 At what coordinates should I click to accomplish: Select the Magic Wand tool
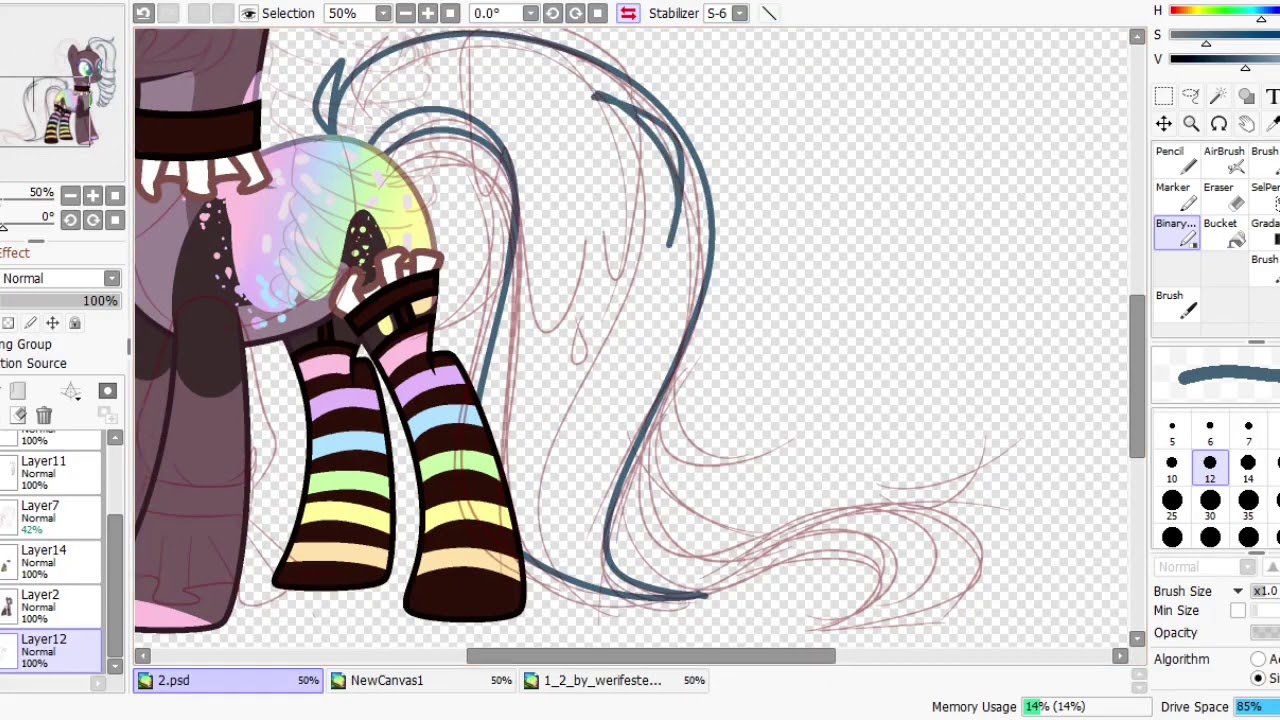tap(1218, 96)
